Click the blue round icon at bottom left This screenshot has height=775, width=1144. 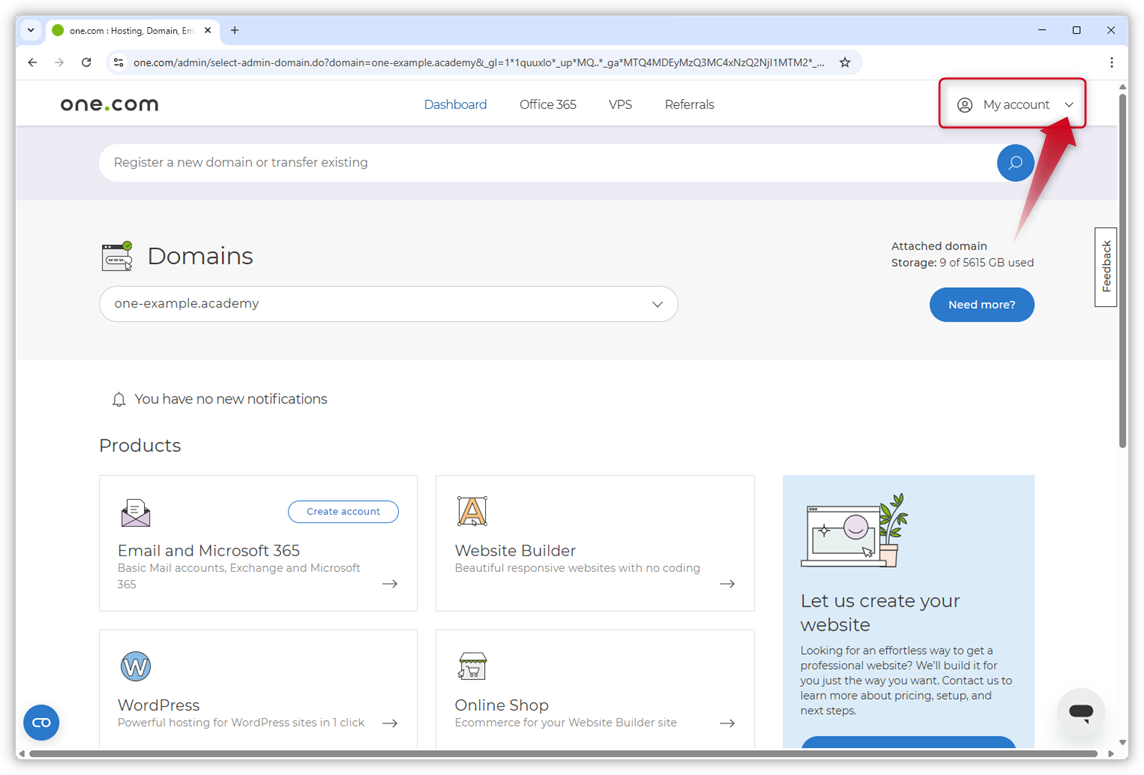(x=42, y=722)
